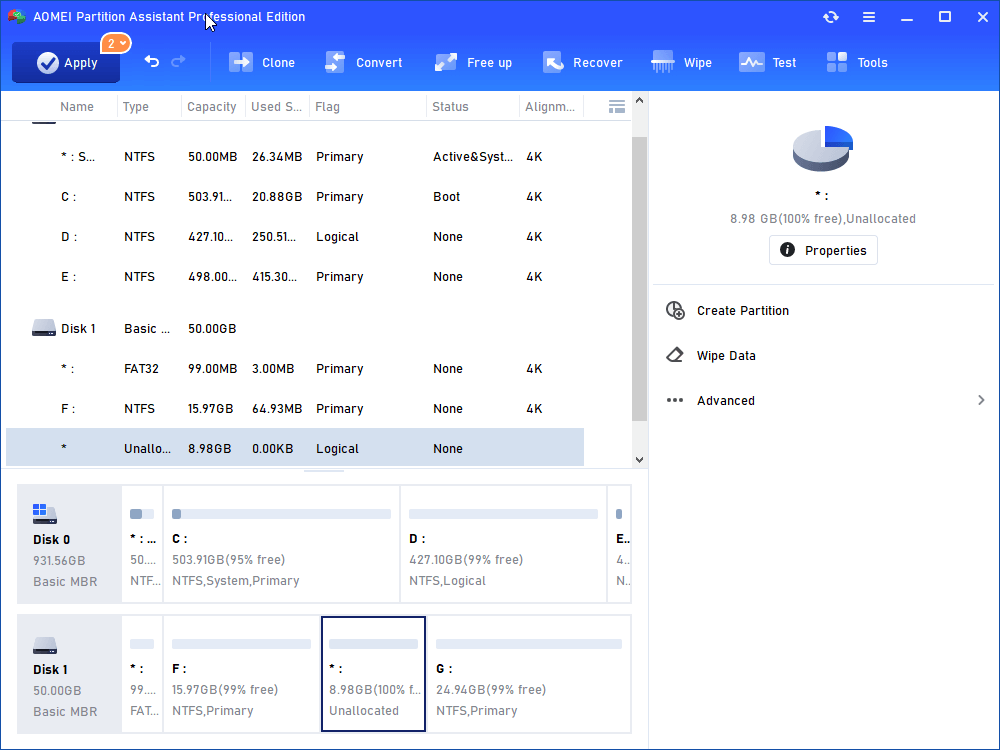This screenshot has height=750, width=1000.
Task: Toggle the list column settings icon
Action: (x=616, y=107)
